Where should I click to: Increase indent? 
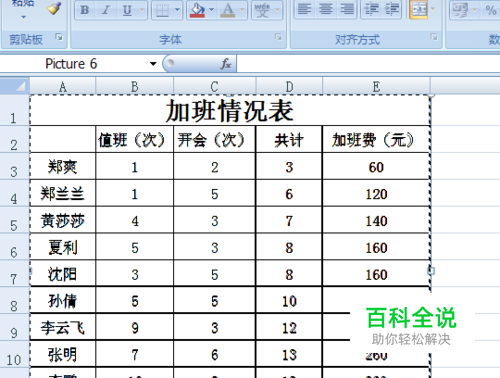click(392, 9)
